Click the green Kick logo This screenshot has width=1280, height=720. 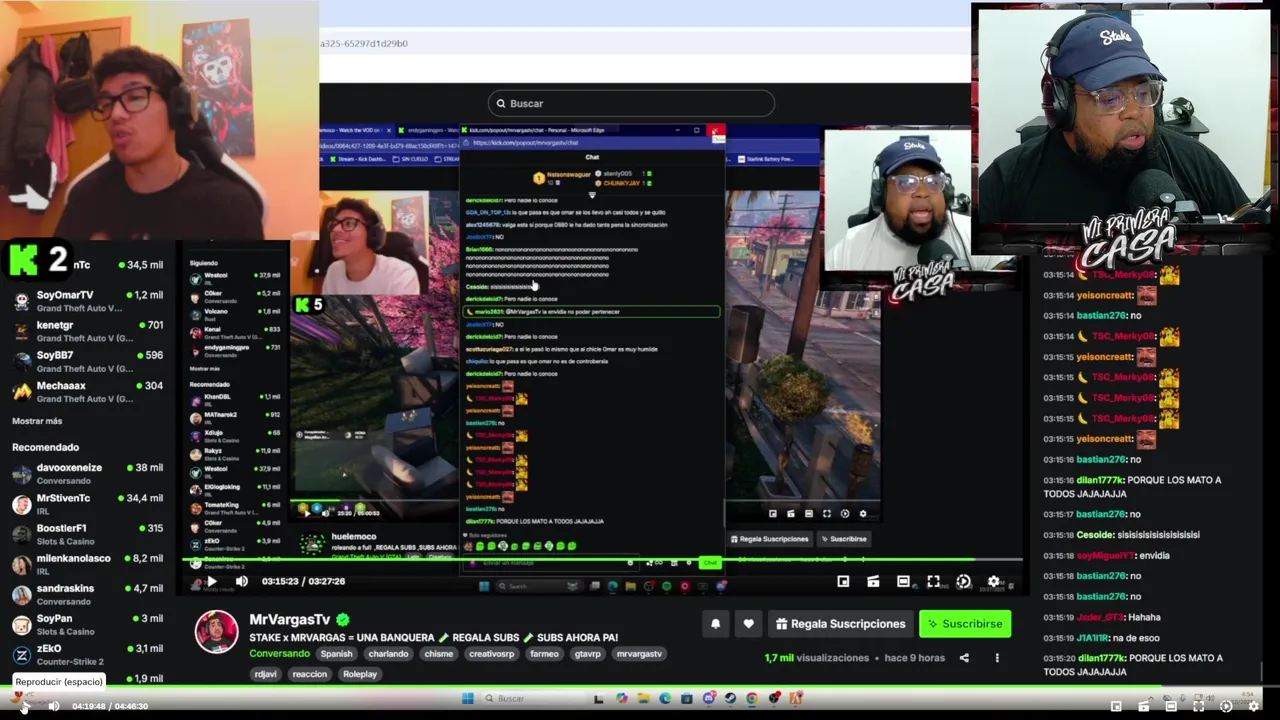(x=24, y=260)
